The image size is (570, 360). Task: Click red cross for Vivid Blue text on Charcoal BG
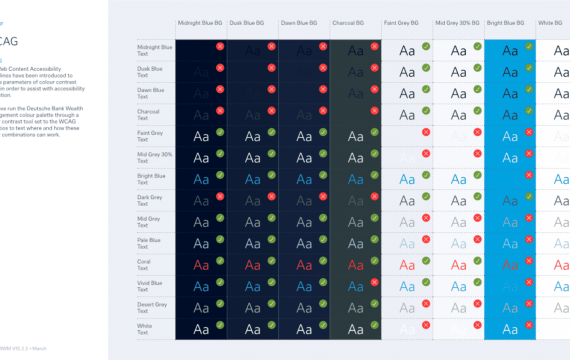[374, 282]
